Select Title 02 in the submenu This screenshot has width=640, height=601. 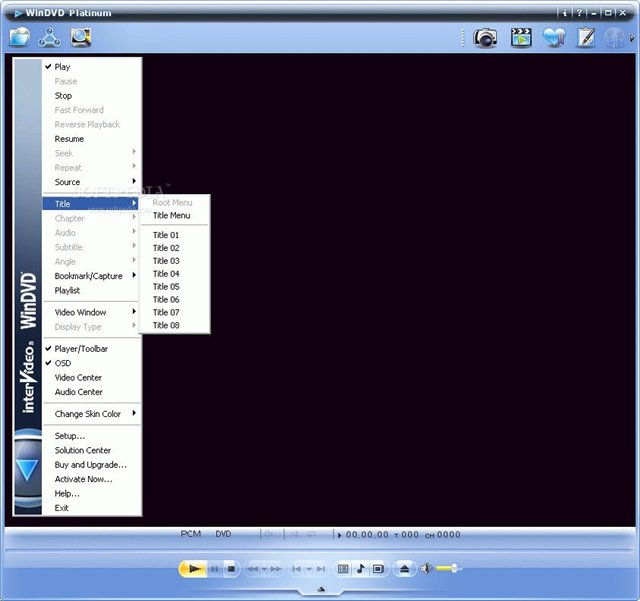click(175, 248)
